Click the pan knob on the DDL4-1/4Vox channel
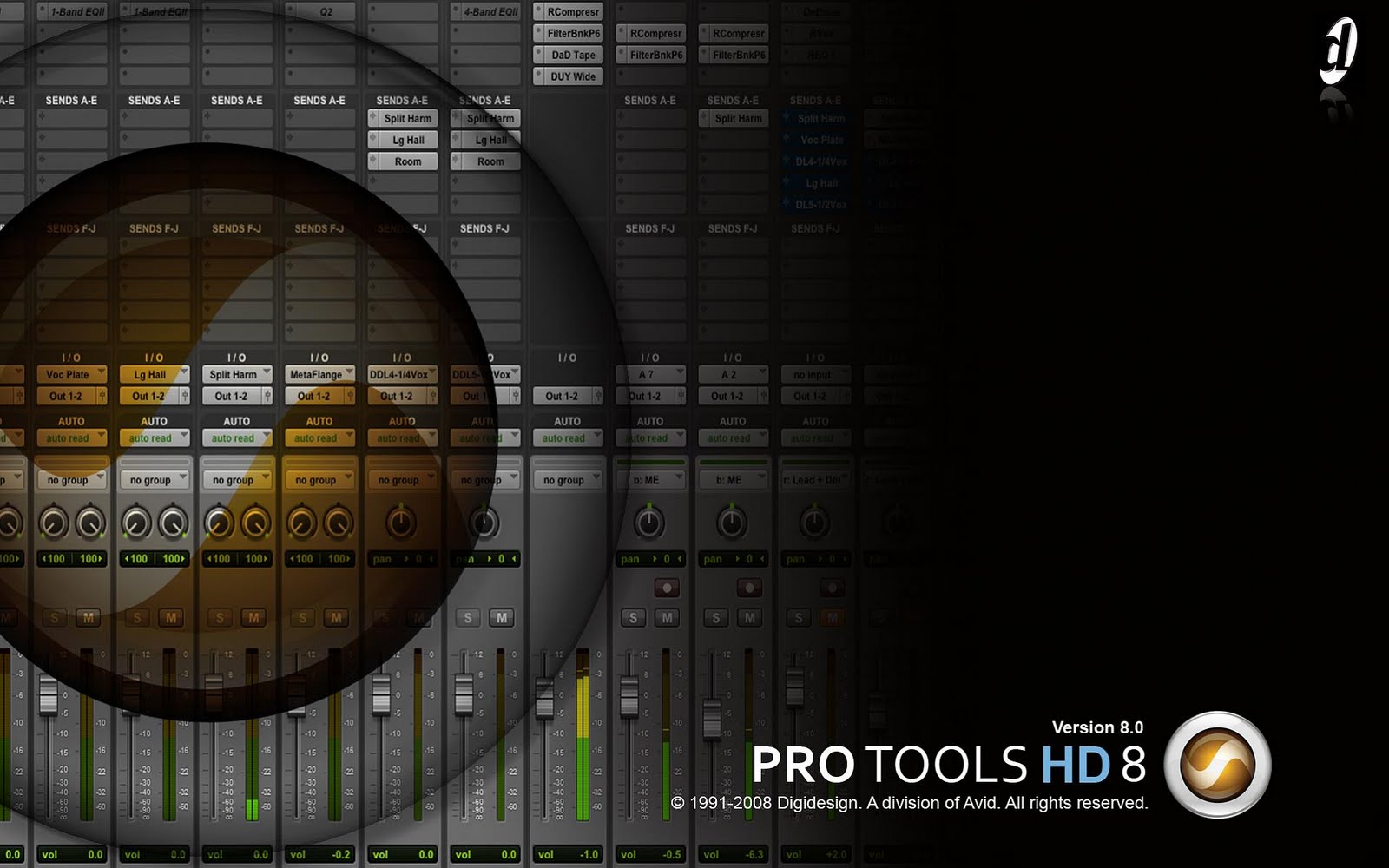Screen dimensions: 1389x868 (403, 523)
